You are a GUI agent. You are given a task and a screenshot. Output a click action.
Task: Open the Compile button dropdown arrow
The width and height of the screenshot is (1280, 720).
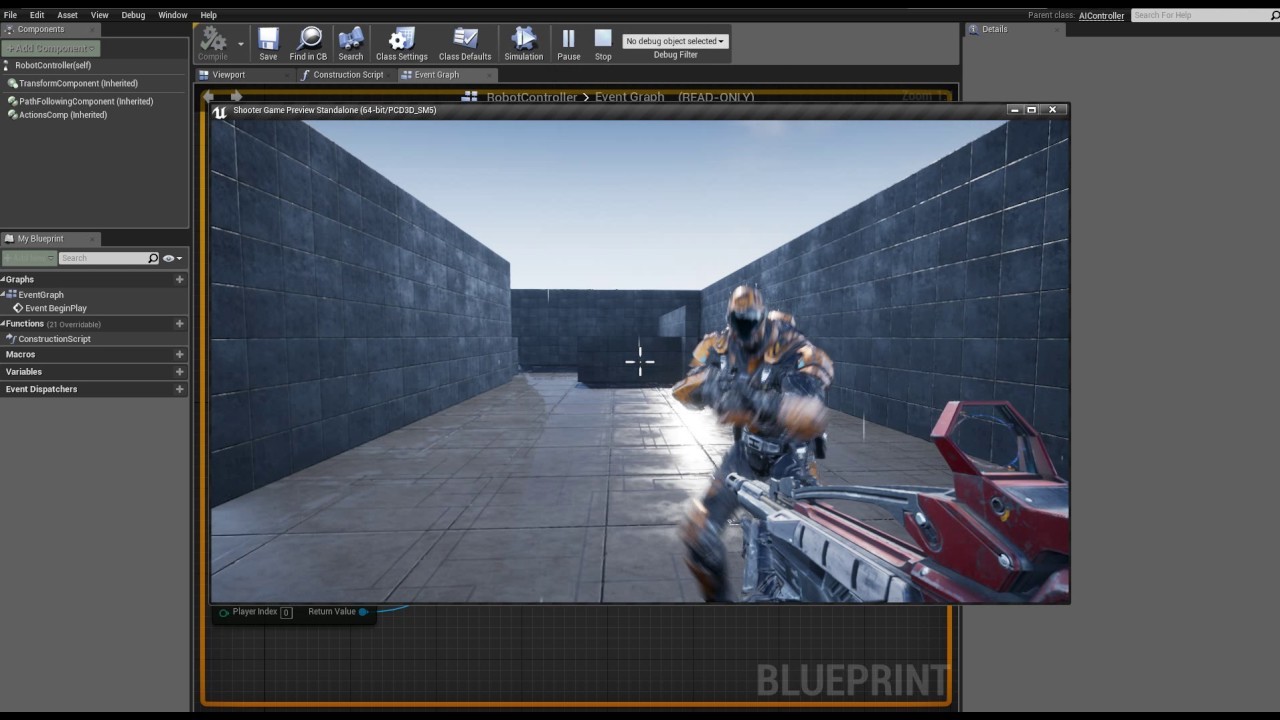click(x=240, y=43)
